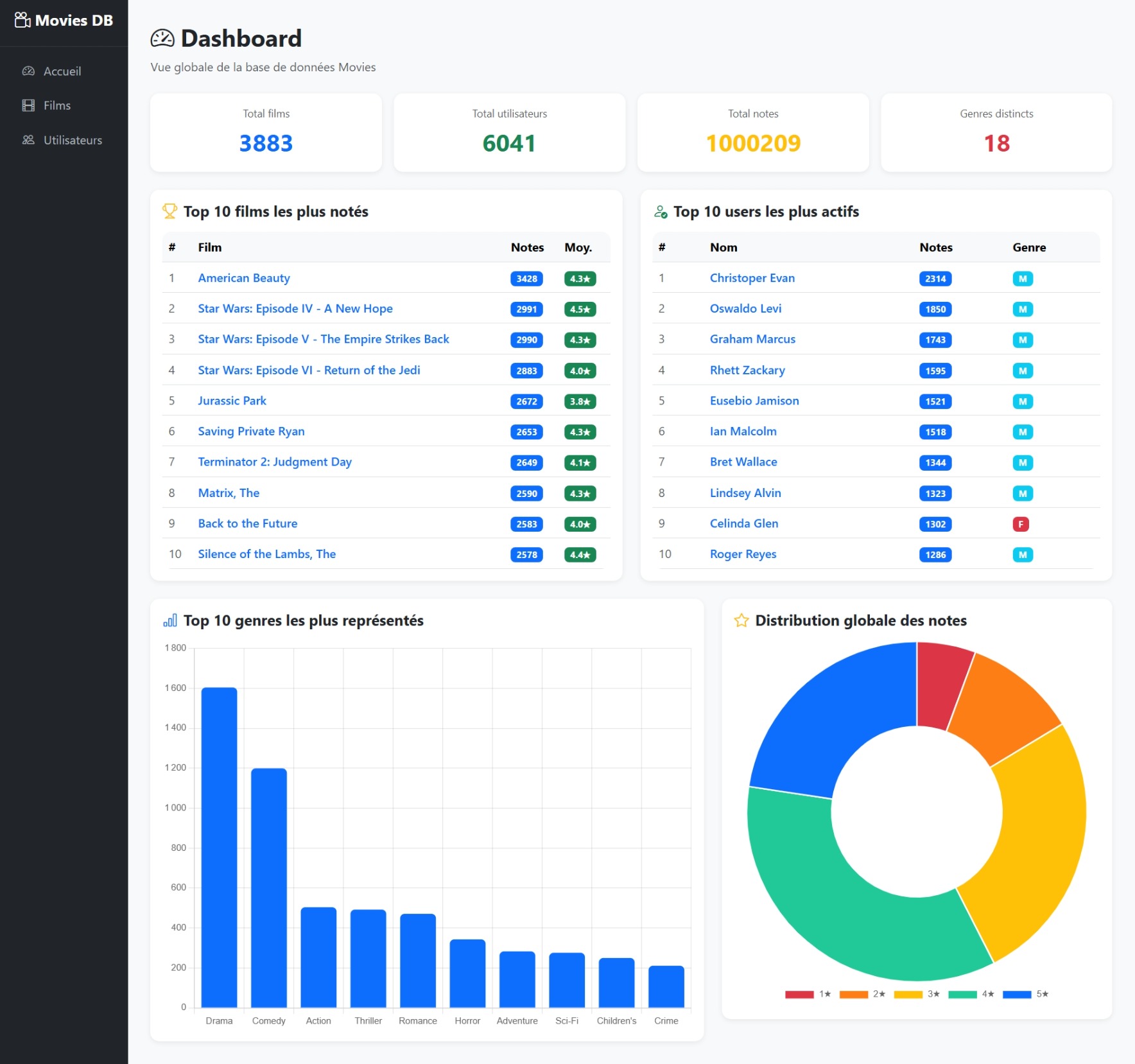The image size is (1135, 1064).
Task: Toggle the 4★ legend swatch
Action: point(962,994)
